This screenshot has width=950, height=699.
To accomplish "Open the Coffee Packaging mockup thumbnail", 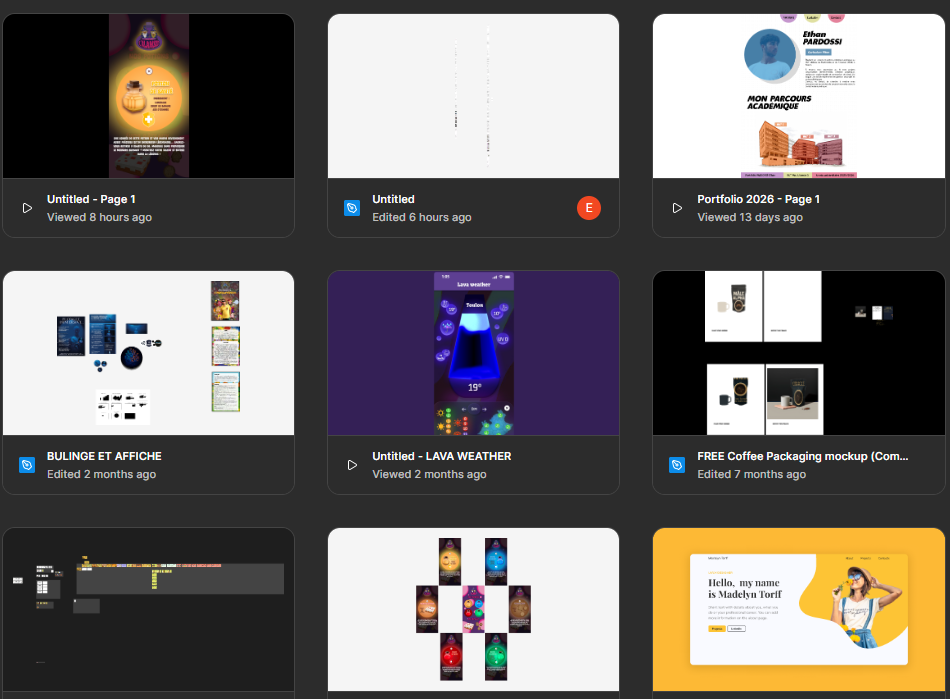I will pos(799,353).
